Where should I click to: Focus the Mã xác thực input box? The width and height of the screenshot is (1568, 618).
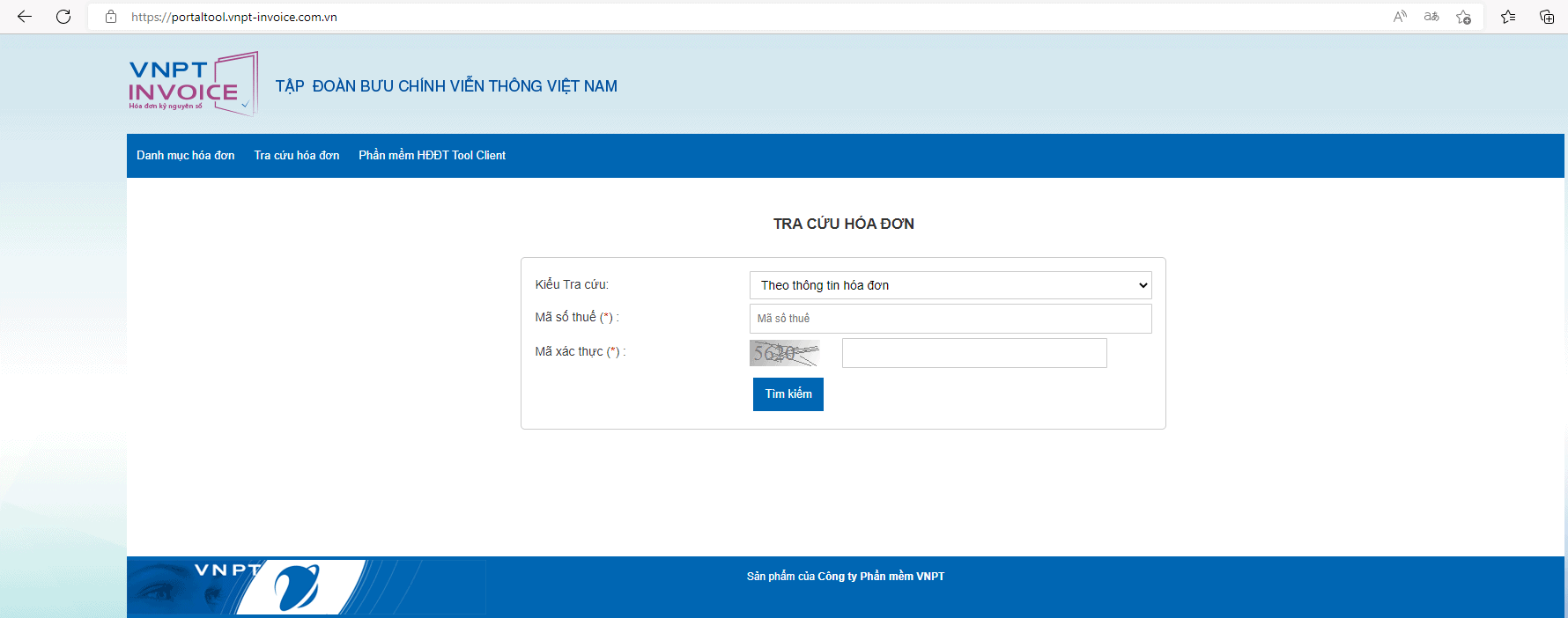pyautogui.click(x=974, y=353)
